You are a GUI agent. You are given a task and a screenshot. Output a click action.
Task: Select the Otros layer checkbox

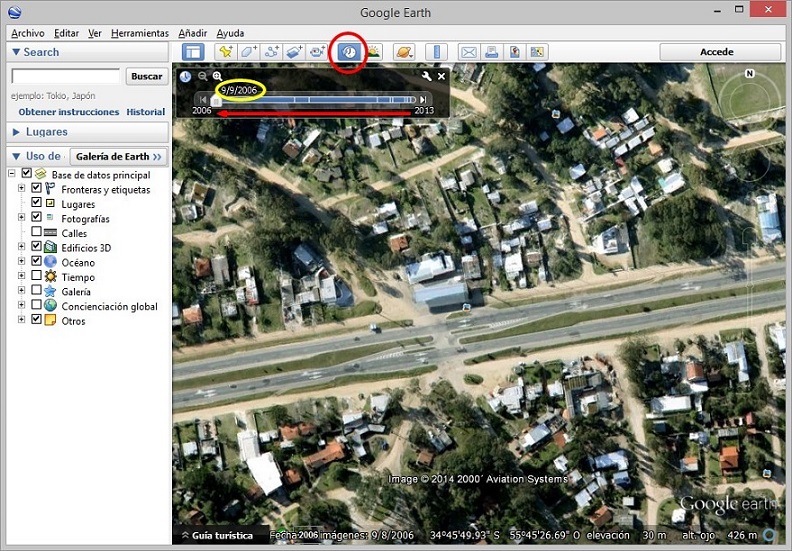[36, 320]
